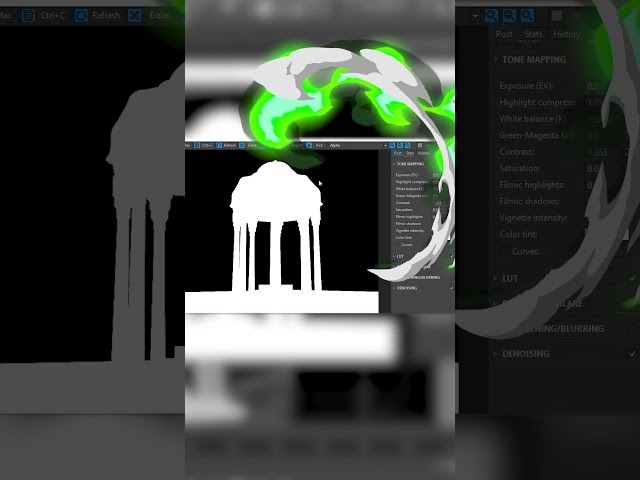Viewport: 640px width, 480px height.
Task: Click Refresh icon in small center window
Action: [x=219, y=145]
